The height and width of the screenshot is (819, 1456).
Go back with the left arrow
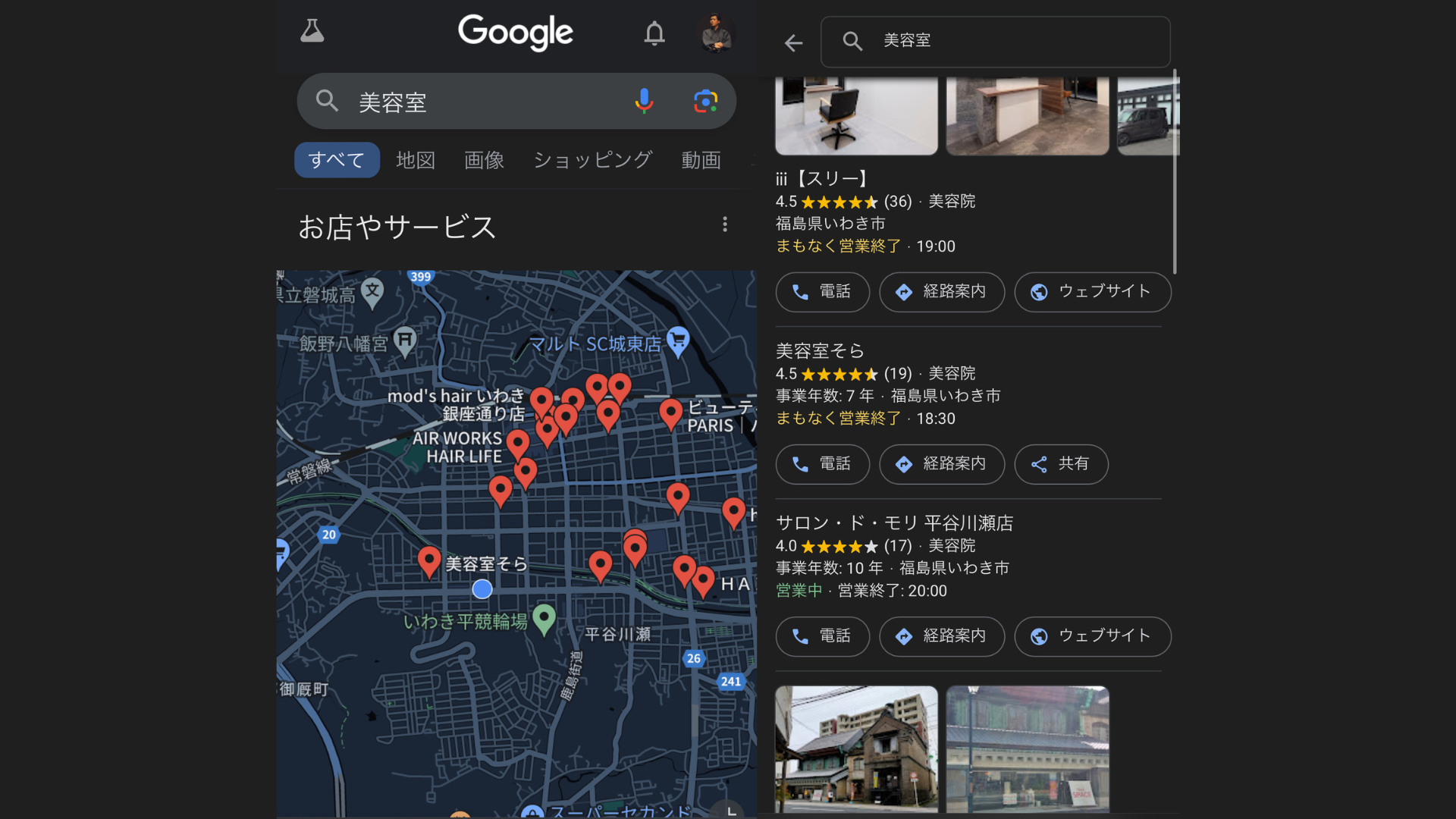pyautogui.click(x=793, y=43)
